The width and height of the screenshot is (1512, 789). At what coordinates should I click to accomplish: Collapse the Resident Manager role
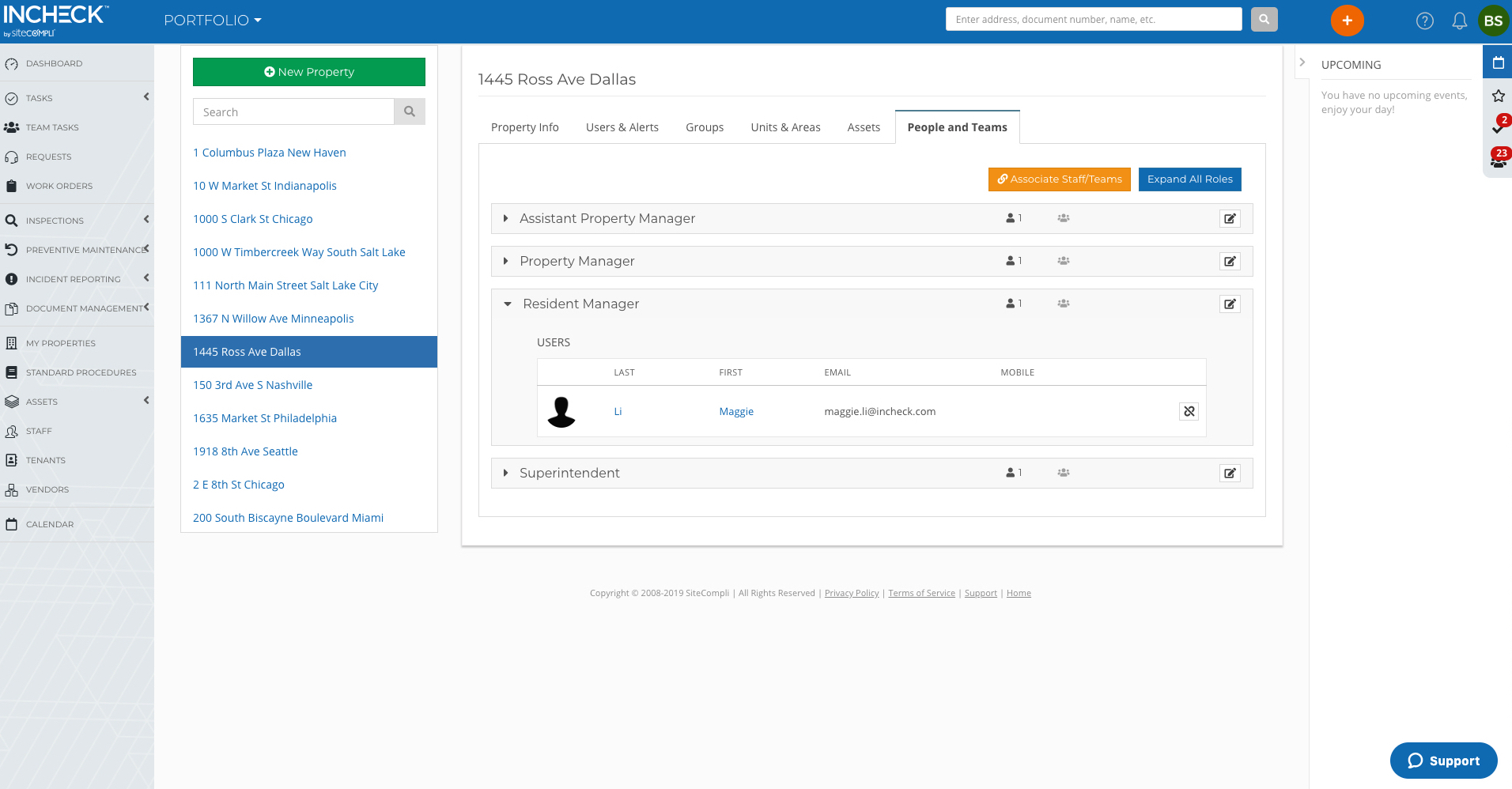point(508,304)
